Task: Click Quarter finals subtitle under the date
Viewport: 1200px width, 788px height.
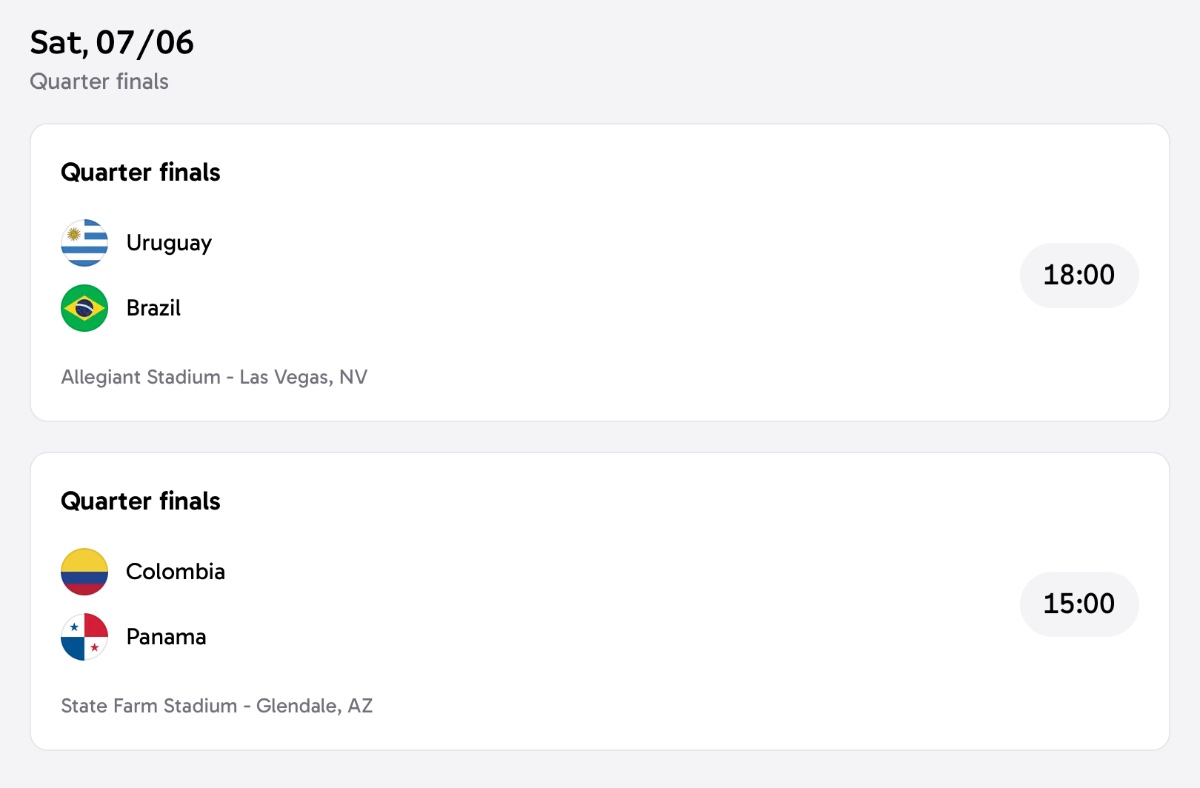Action: coord(99,82)
